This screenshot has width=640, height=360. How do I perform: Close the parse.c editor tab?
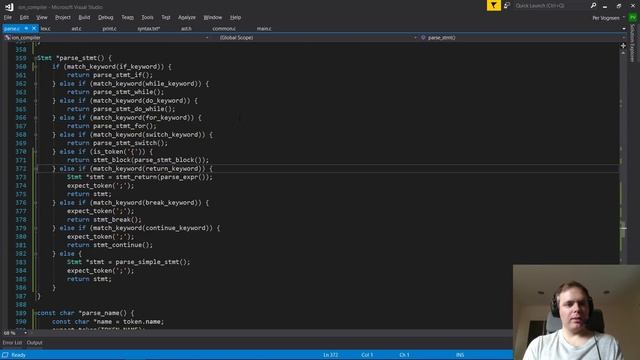click(x=34, y=29)
